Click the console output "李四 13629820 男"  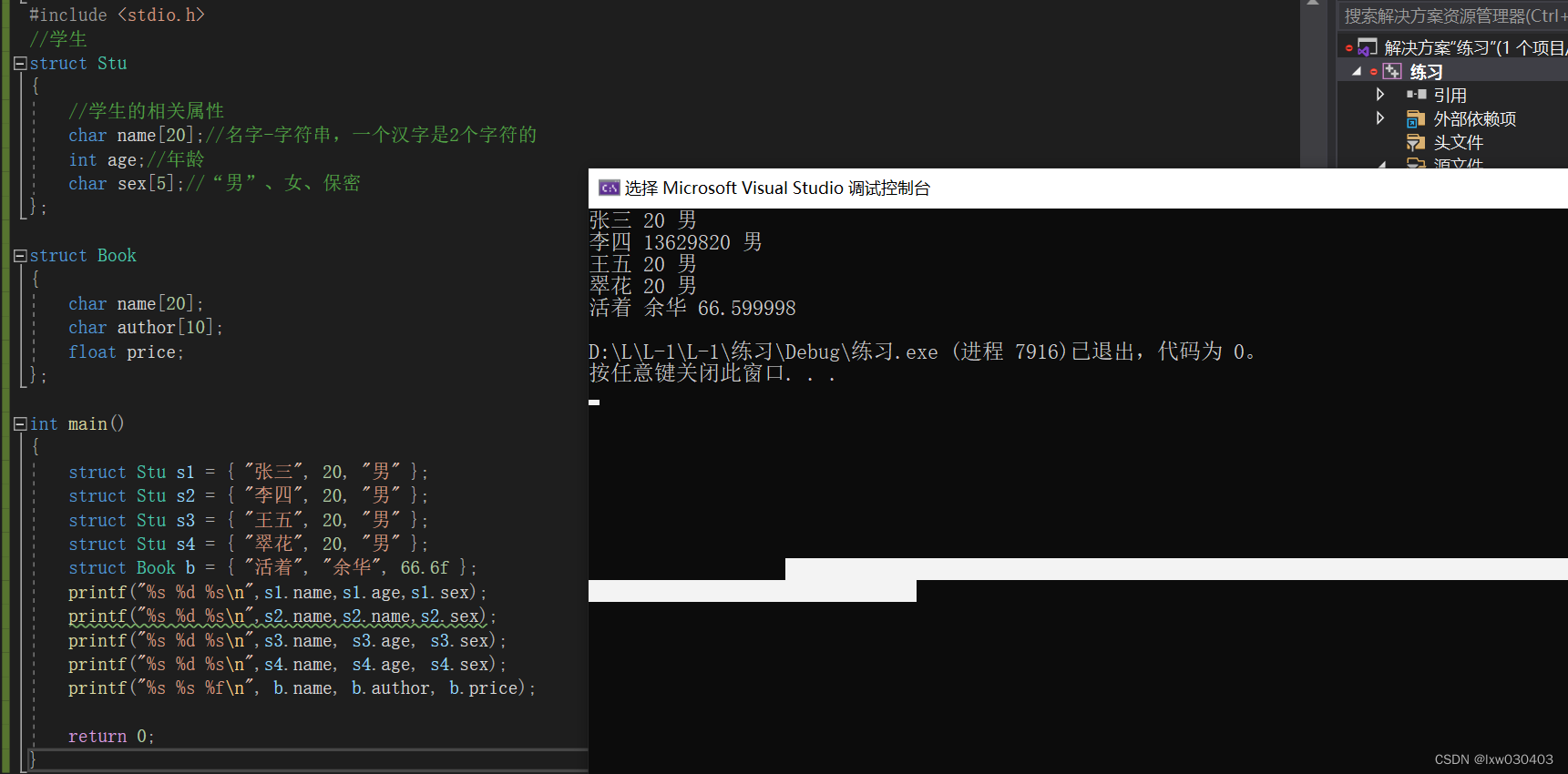pyautogui.click(x=676, y=242)
